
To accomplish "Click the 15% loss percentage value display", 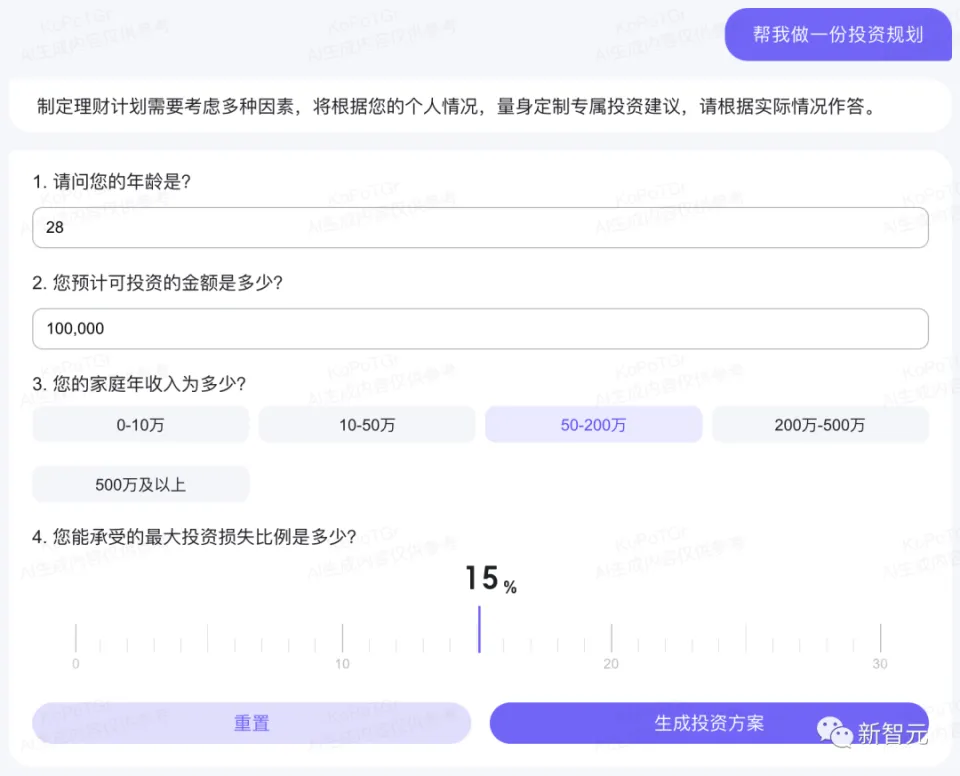I will pyautogui.click(x=490, y=579).
